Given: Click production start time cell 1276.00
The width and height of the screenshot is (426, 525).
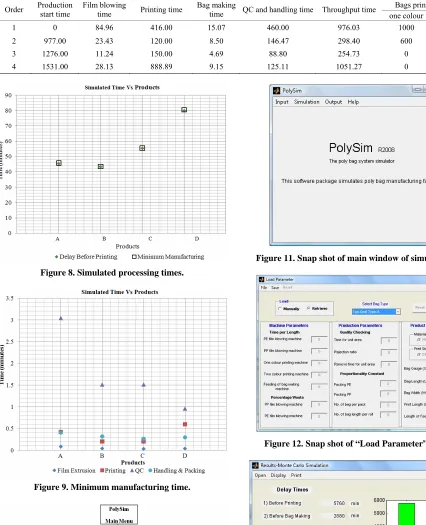Looking at the screenshot, I should click(55, 54).
